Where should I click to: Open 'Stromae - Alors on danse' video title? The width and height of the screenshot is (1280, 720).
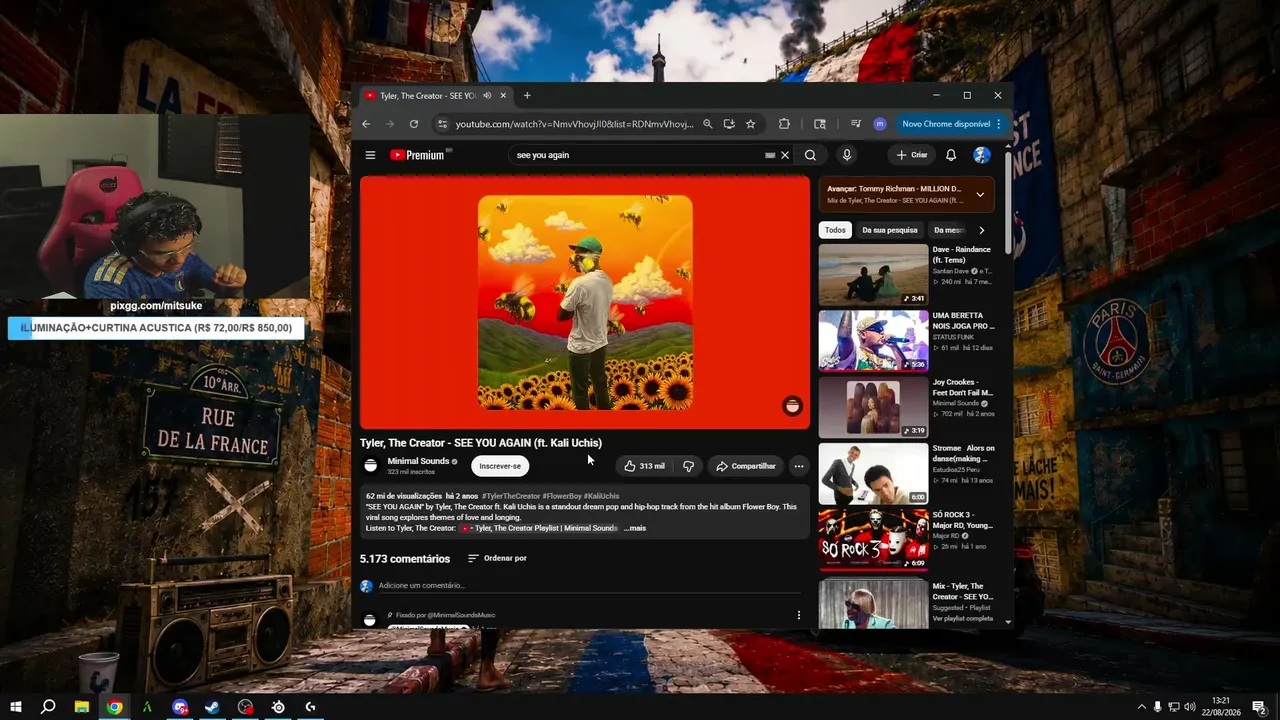964,453
